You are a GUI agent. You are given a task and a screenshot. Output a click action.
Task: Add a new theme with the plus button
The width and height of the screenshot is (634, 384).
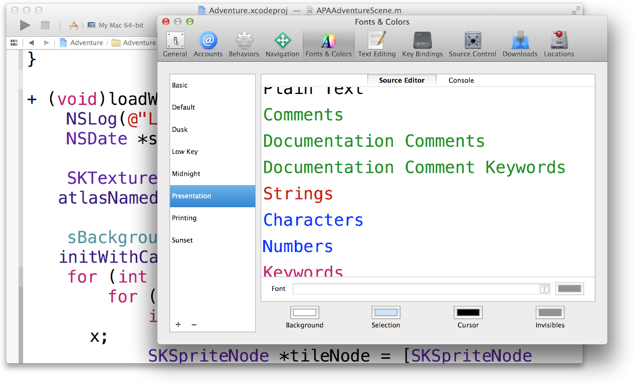[x=178, y=324]
